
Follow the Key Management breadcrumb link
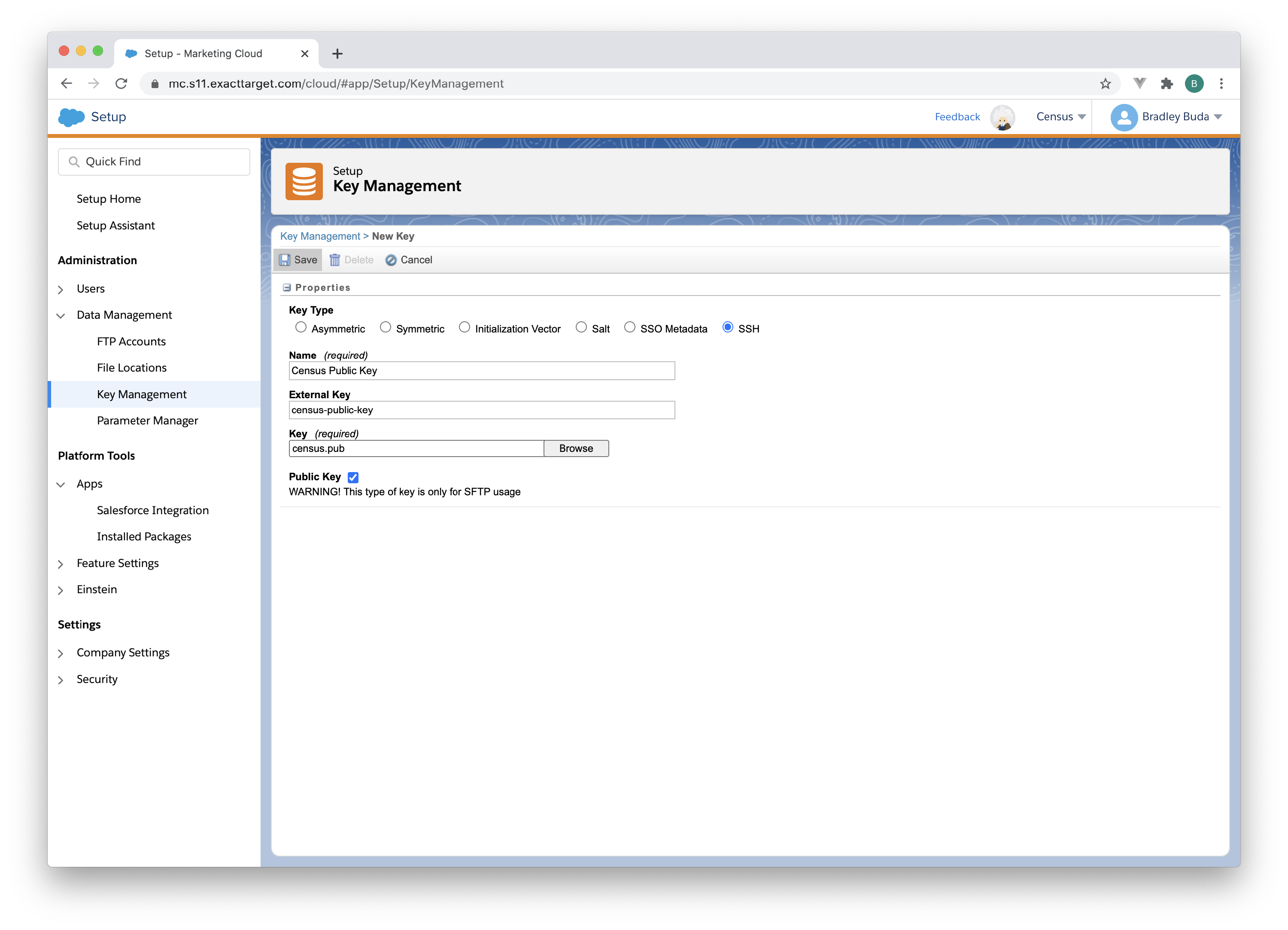click(320, 236)
